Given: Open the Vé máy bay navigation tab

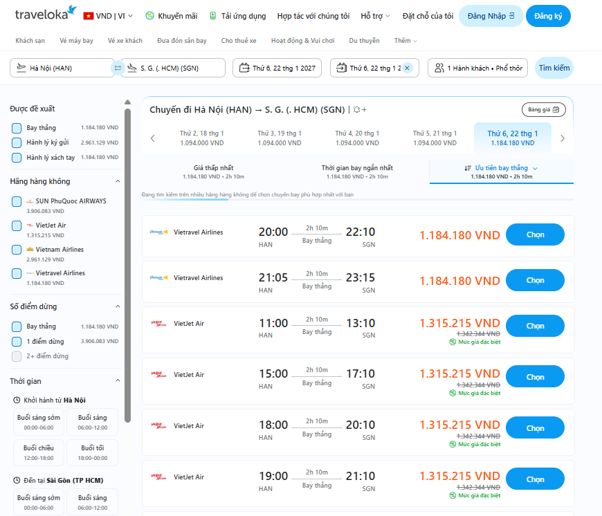Looking at the screenshot, I should click(76, 40).
